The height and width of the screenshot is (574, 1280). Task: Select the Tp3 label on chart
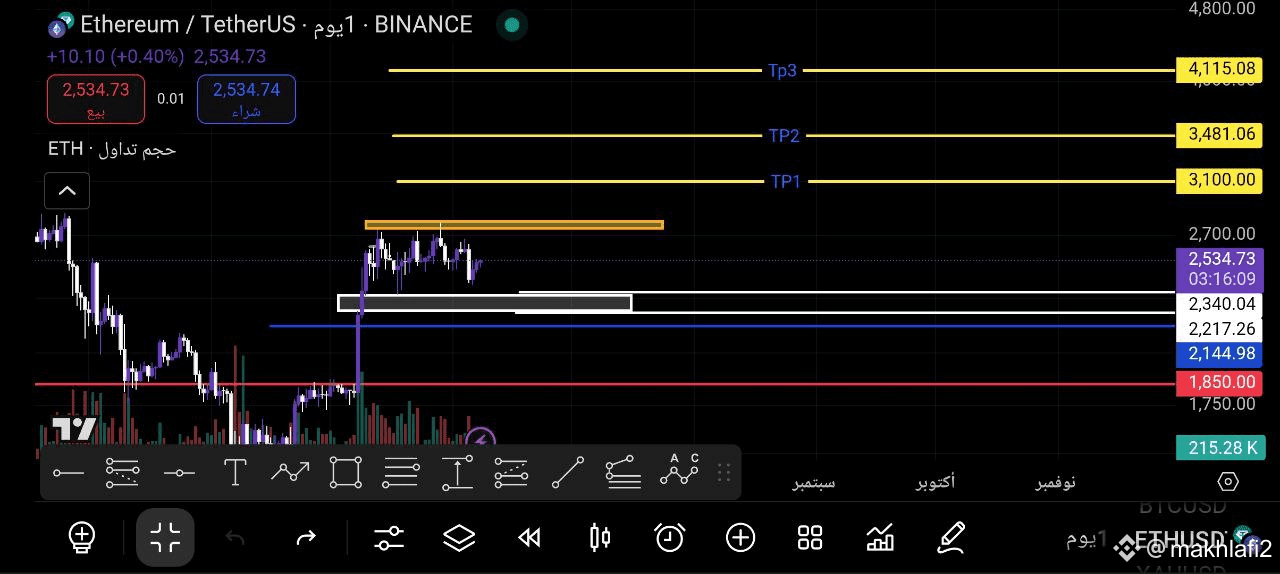click(x=782, y=70)
